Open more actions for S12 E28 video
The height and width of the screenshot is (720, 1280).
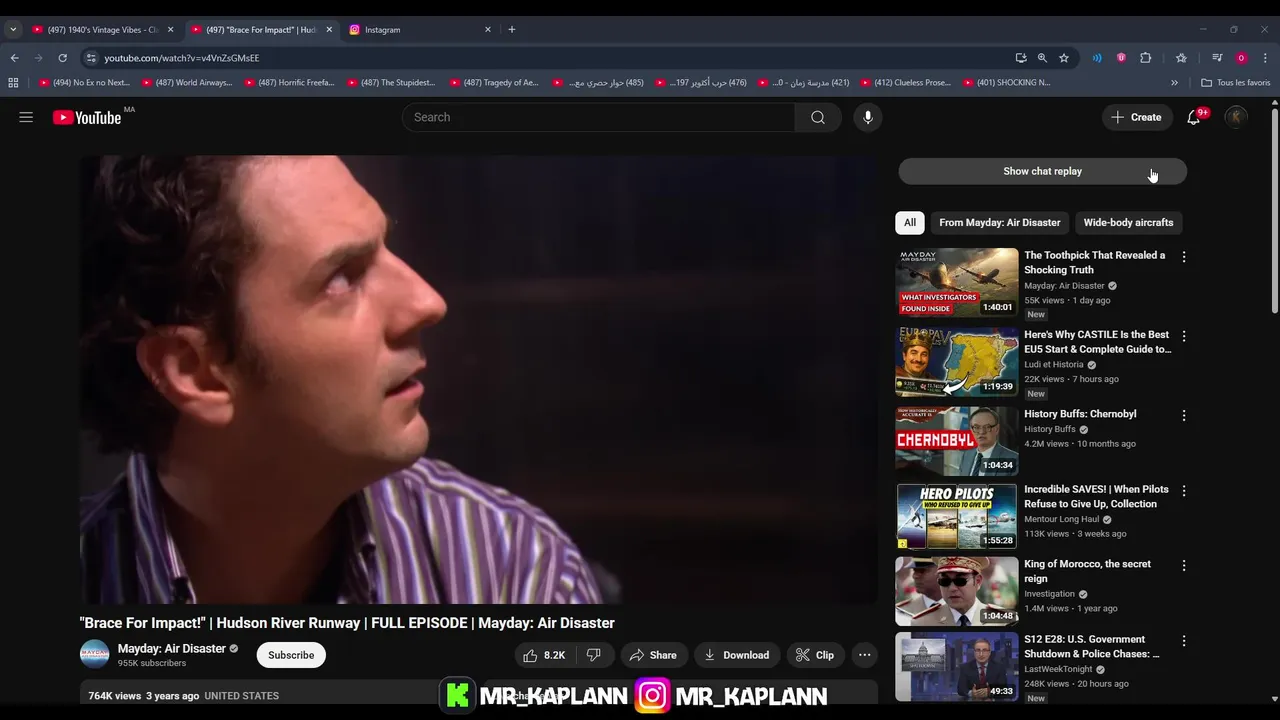pos(1184,640)
